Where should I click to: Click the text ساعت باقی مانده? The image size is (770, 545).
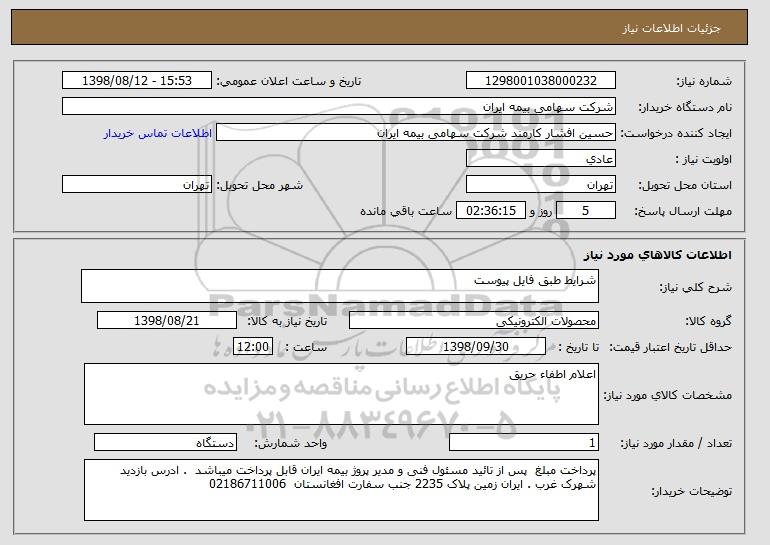pyautogui.click(x=406, y=211)
